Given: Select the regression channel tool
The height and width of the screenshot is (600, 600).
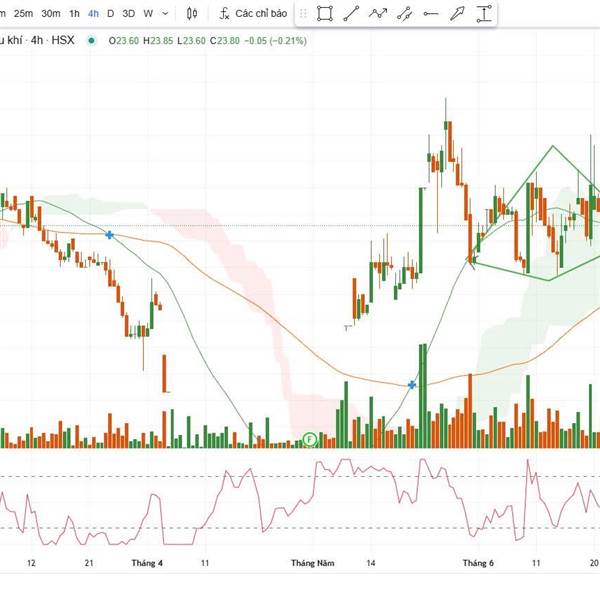Looking at the screenshot, I should click(x=404, y=14).
